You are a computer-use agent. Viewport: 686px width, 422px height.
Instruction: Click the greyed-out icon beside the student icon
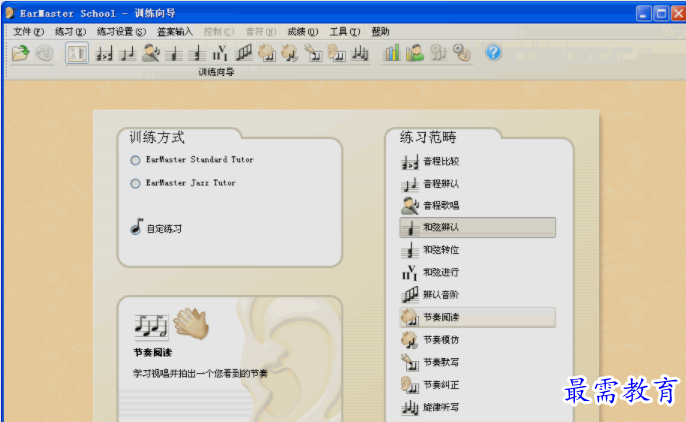(x=438, y=53)
